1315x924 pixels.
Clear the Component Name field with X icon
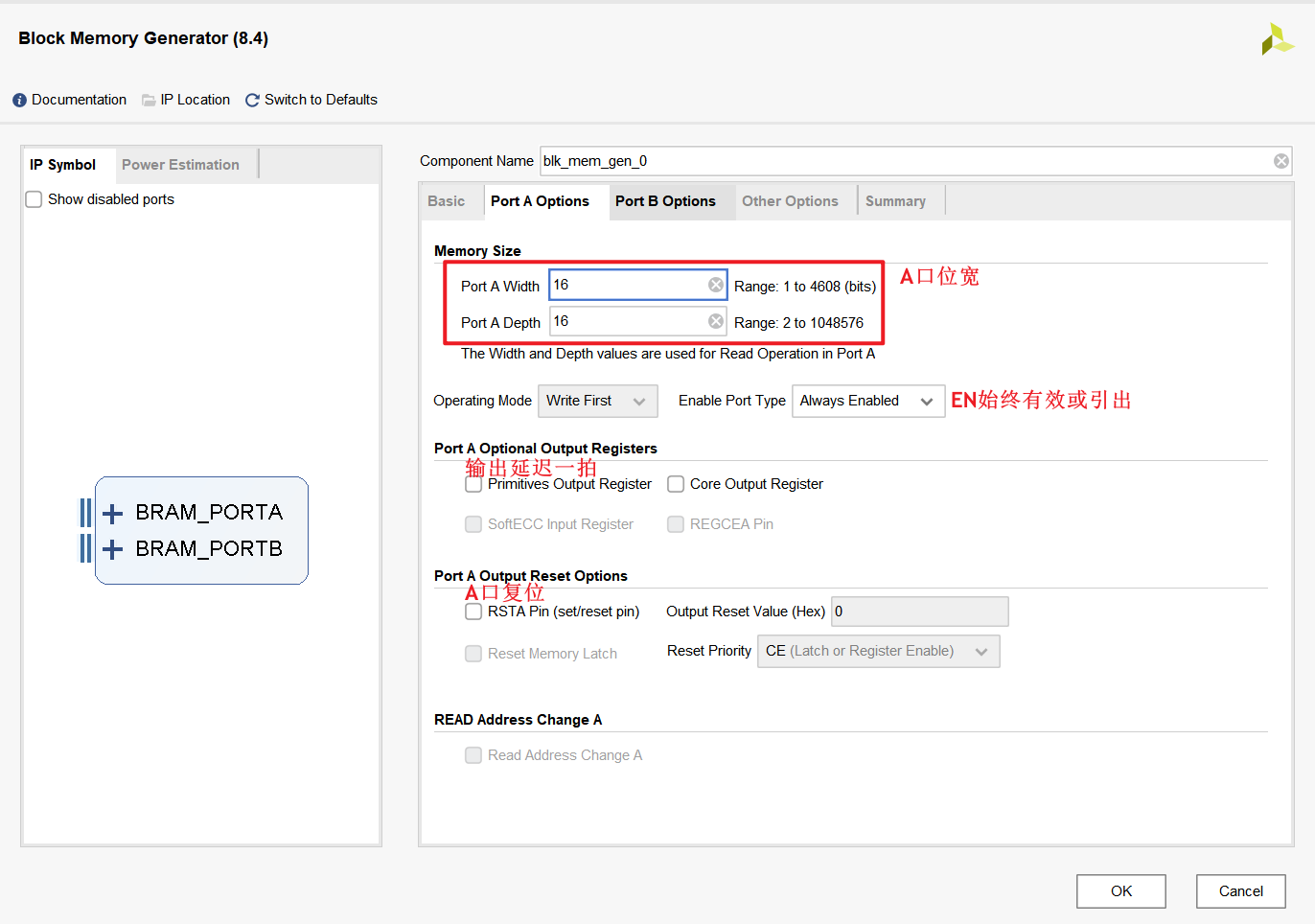(1280, 161)
